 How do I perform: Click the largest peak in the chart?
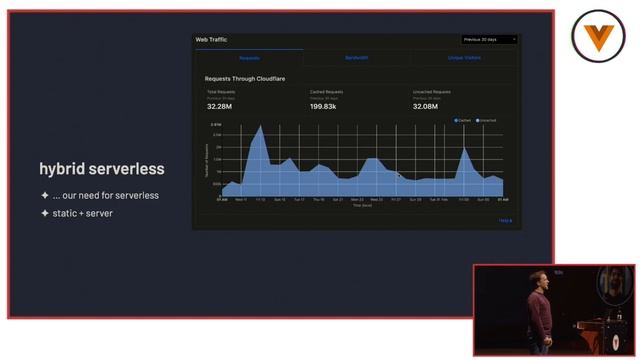260,126
